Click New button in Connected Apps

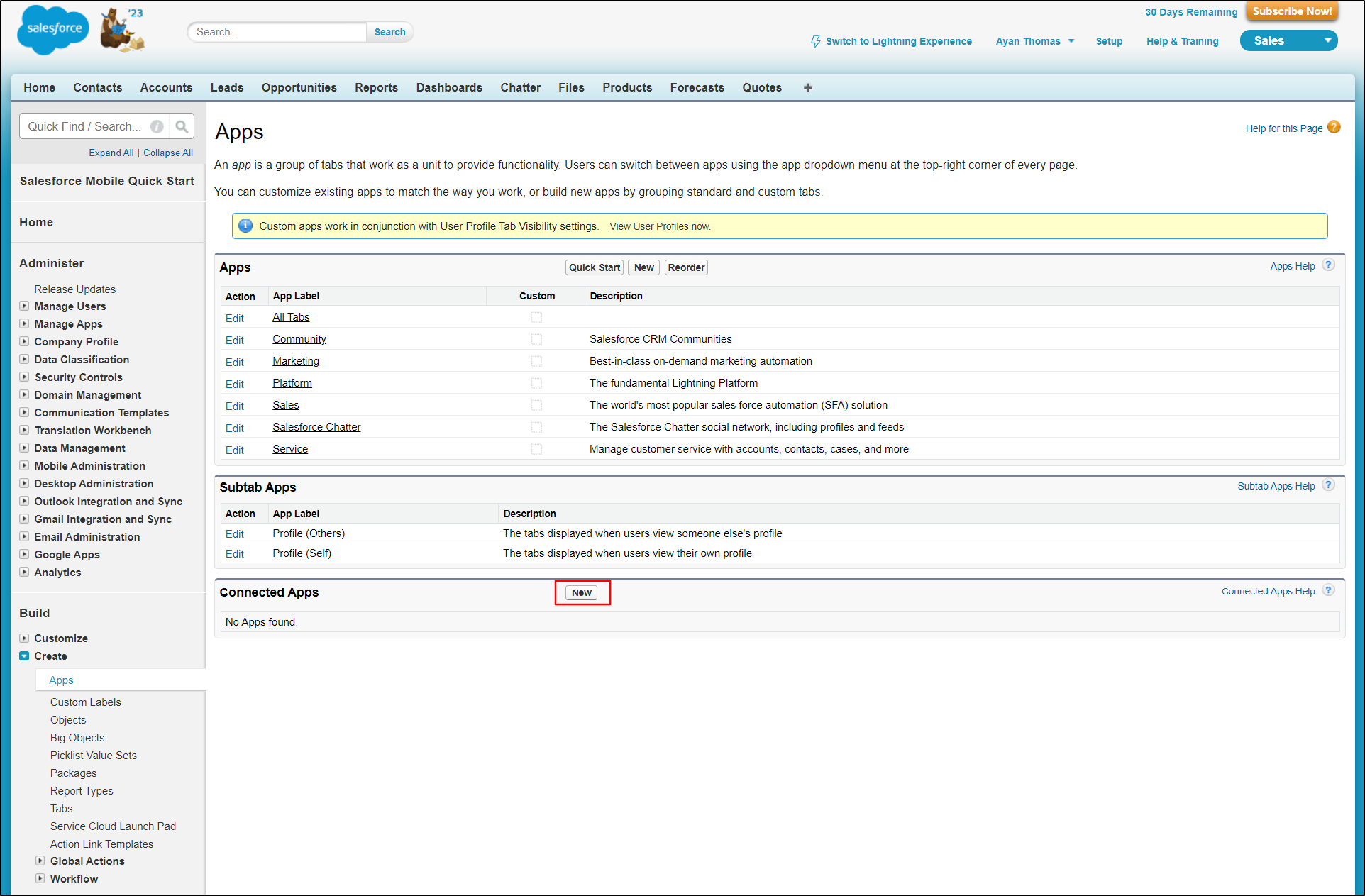[x=581, y=592]
